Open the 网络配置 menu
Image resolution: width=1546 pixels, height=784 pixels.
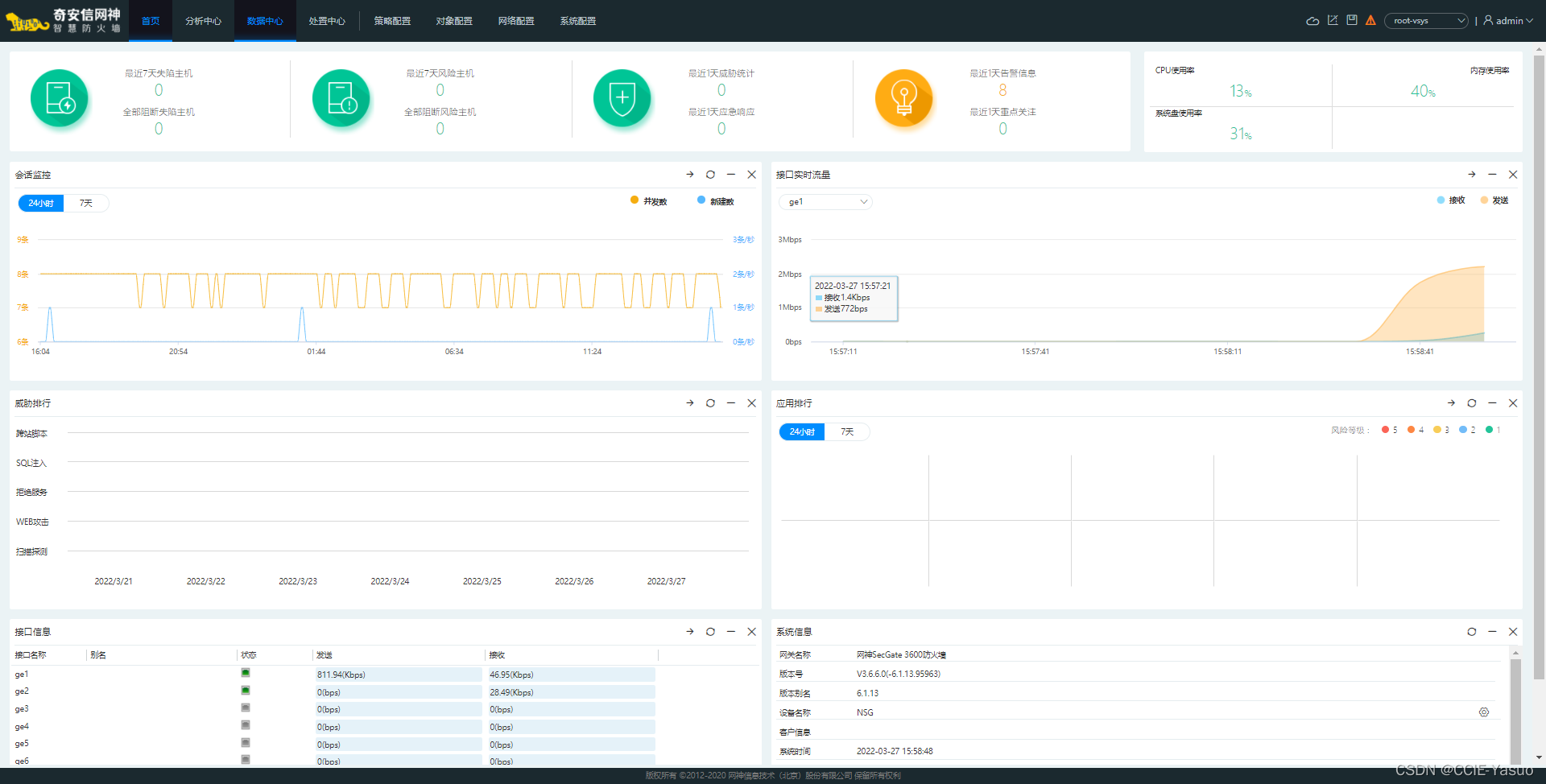516,21
